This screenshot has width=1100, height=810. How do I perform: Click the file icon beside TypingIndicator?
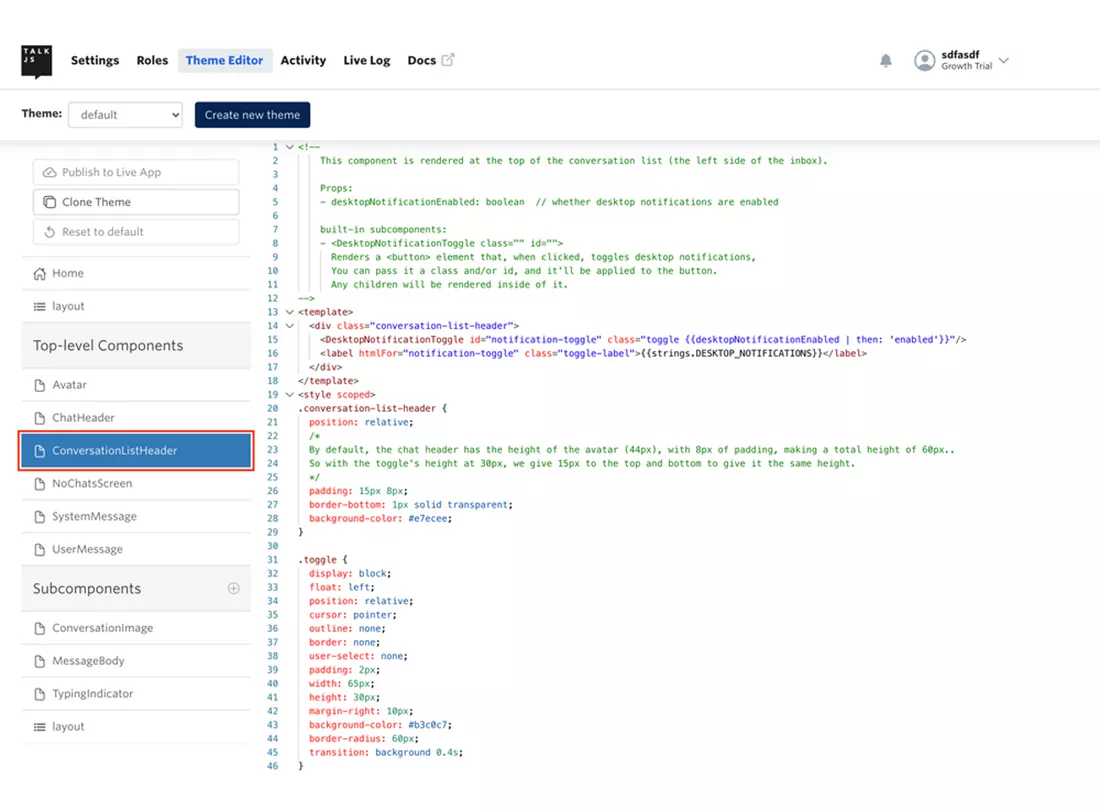coord(38,693)
